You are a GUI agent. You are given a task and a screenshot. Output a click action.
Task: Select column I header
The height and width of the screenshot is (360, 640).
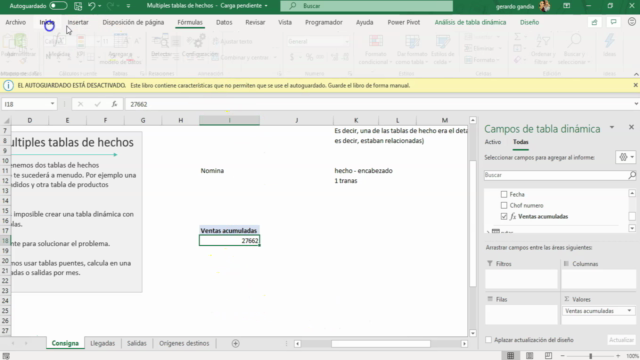(x=229, y=120)
